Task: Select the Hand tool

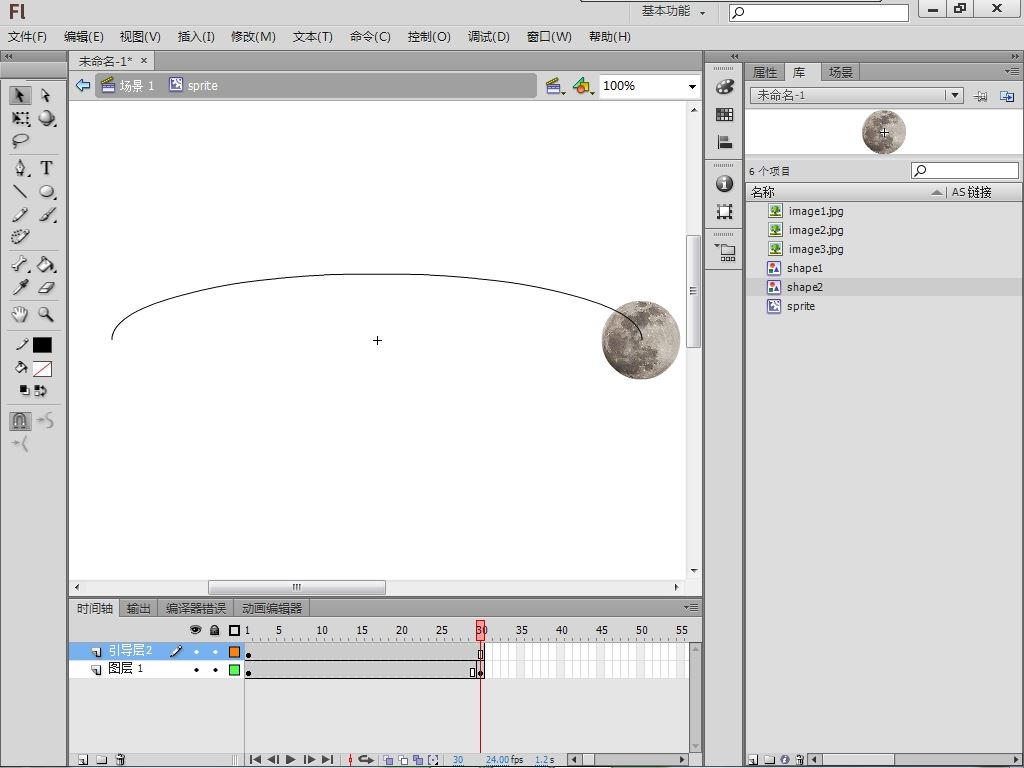Action: tap(20, 314)
